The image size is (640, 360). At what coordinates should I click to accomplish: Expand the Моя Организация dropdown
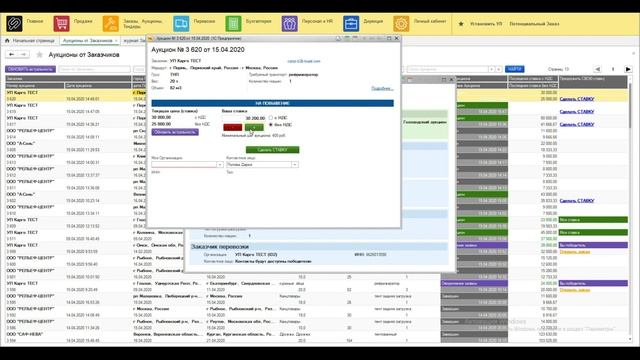click(220, 164)
